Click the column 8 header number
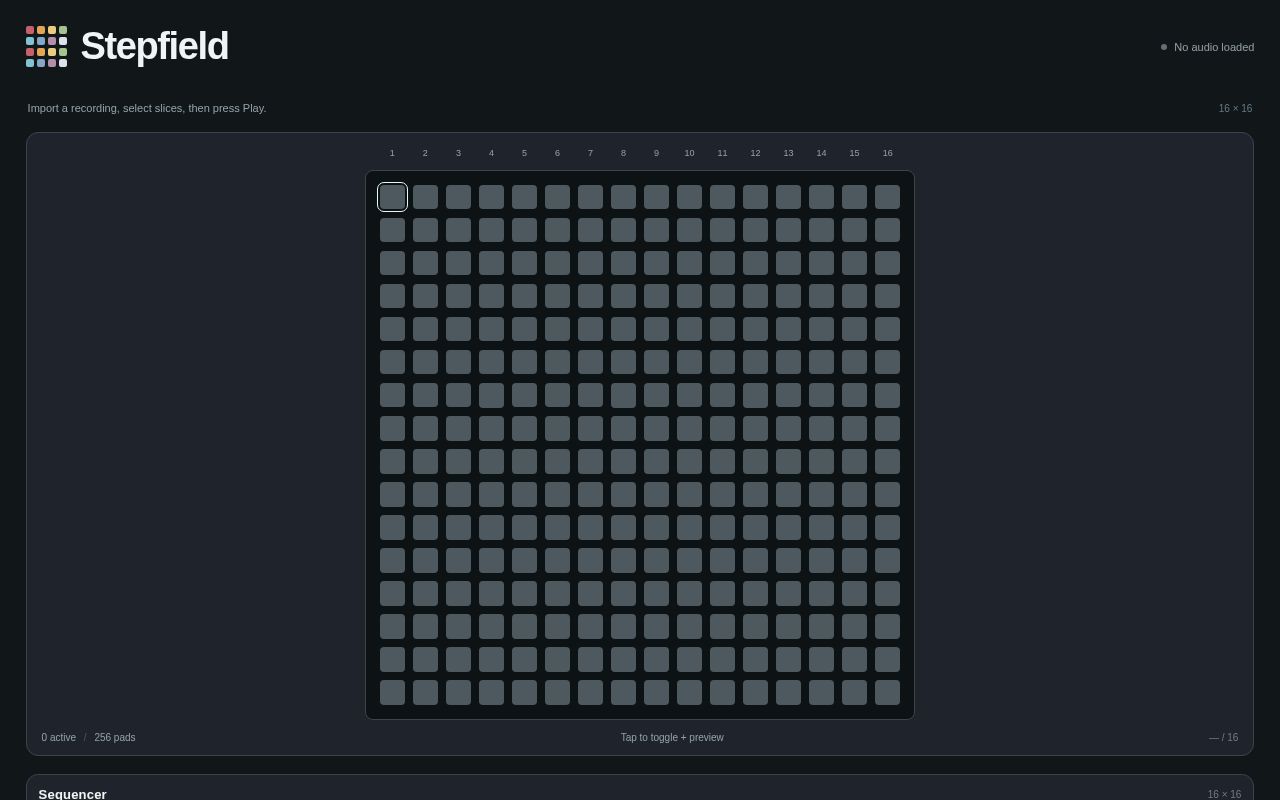 pyautogui.click(x=623, y=153)
